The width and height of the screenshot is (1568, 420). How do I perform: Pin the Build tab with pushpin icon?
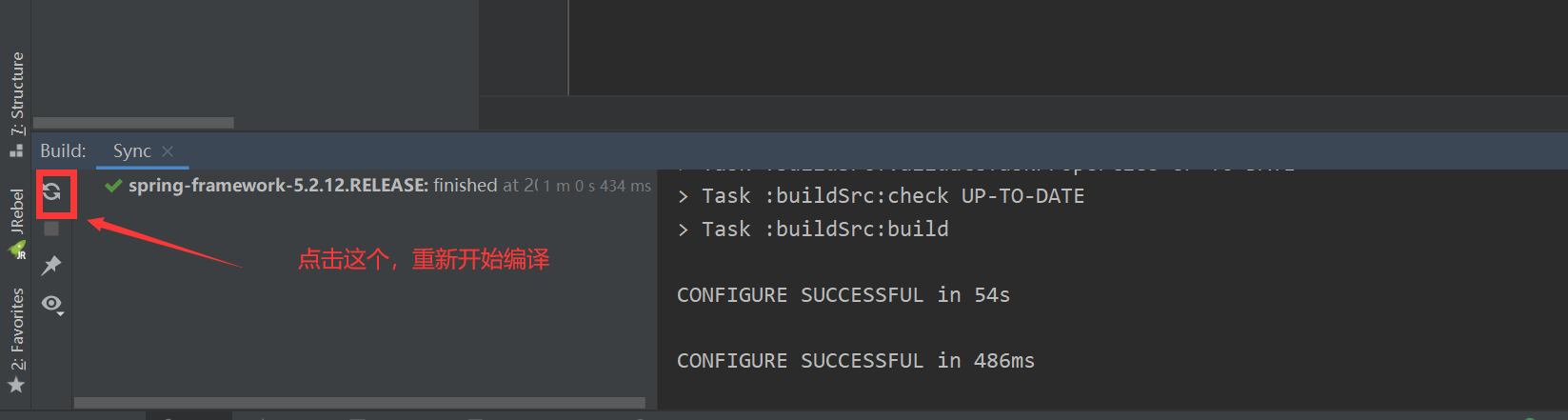(51, 266)
